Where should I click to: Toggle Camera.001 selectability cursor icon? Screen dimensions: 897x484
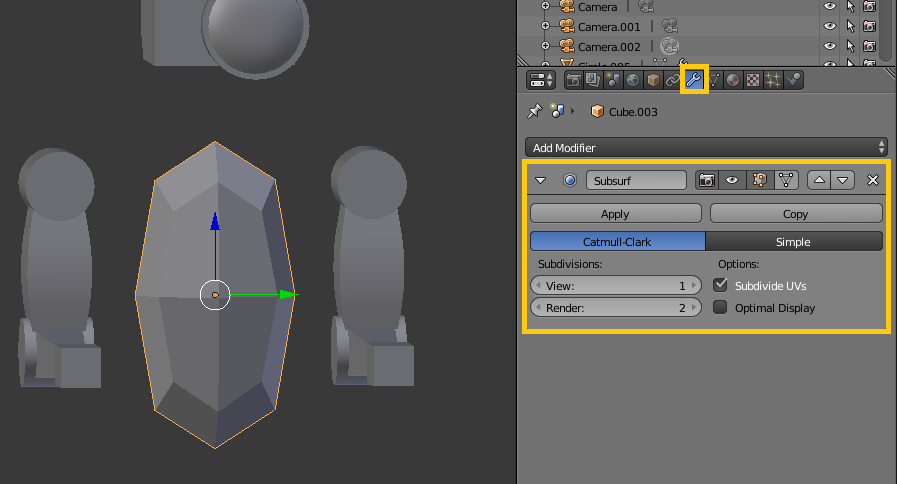(x=850, y=26)
